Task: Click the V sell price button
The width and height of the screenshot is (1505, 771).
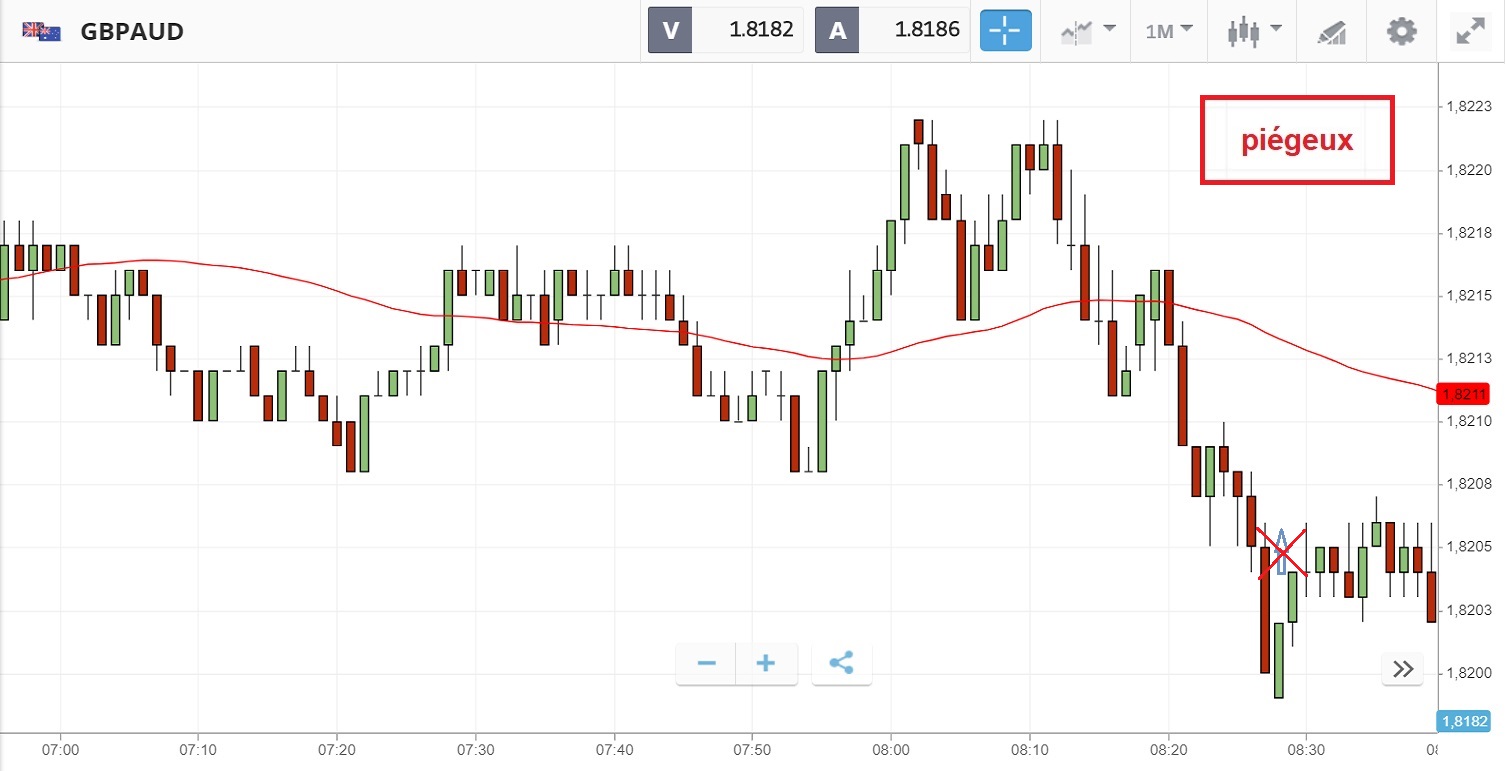Action: pyautogui.click(x=726, y=31)
